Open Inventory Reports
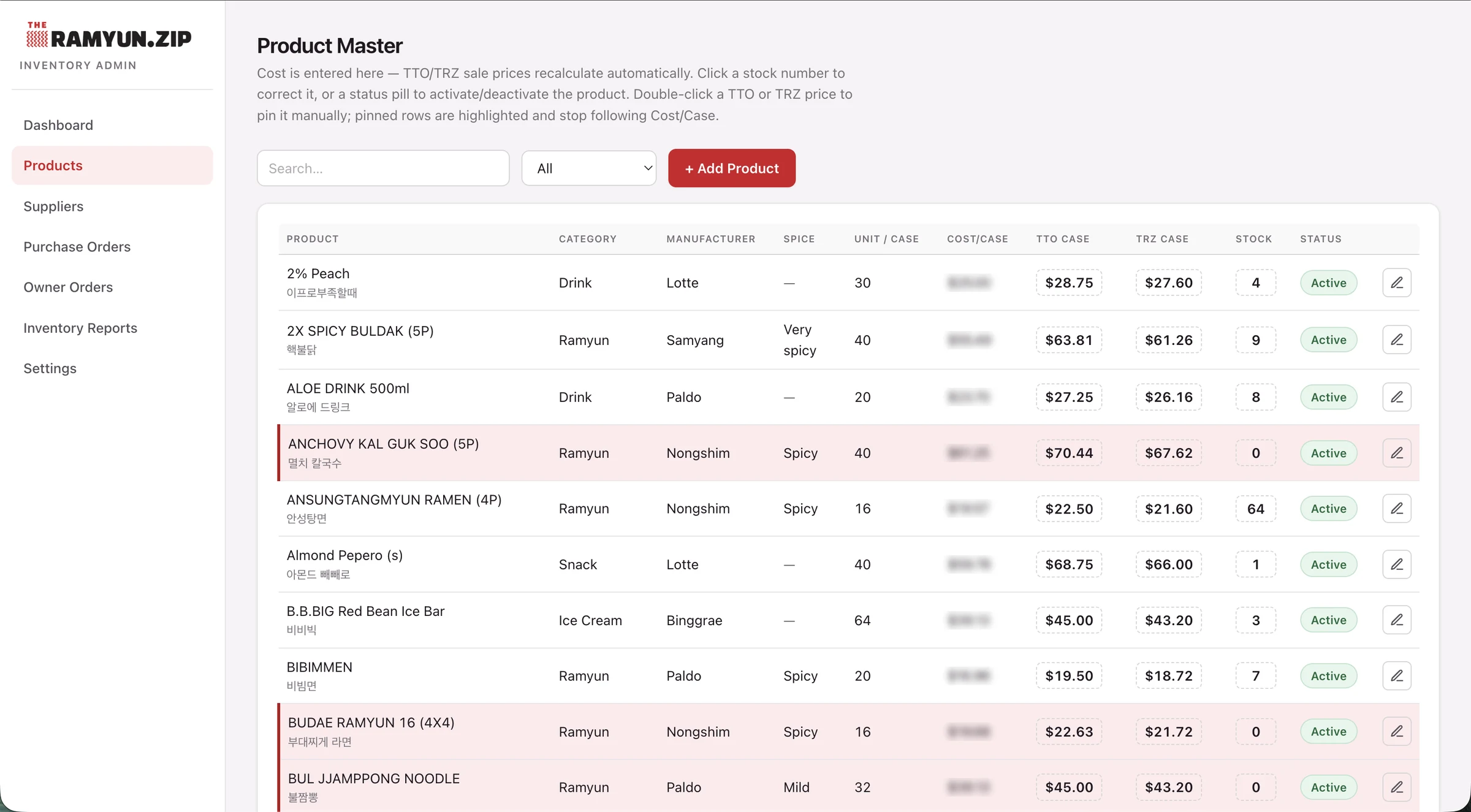Screen dimensions: 1471x812 [112, 328]
